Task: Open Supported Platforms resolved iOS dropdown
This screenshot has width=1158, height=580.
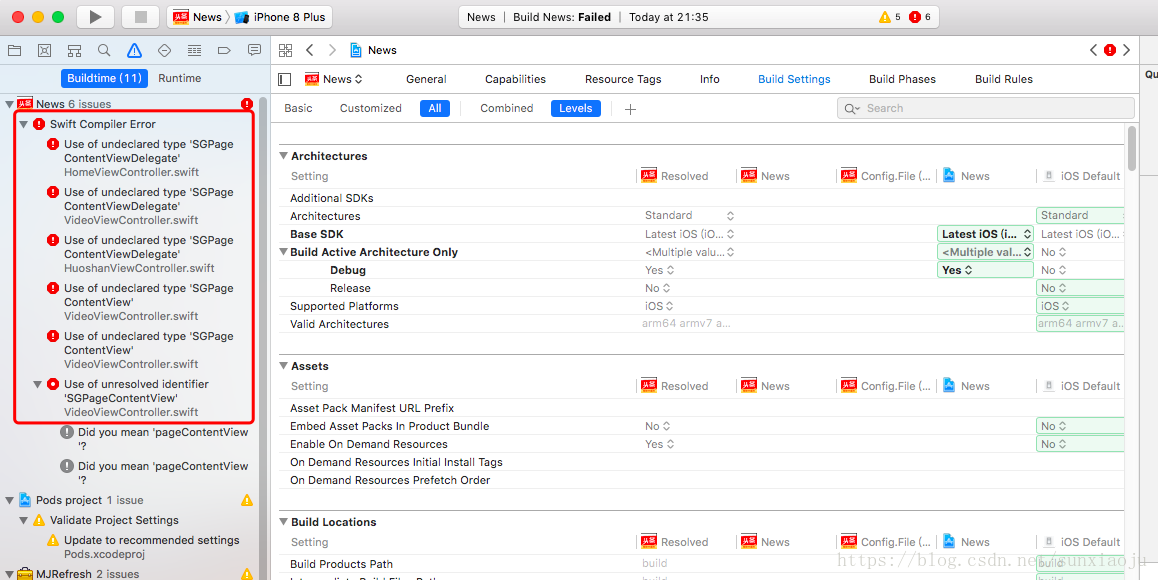Action: pos(658,306)
